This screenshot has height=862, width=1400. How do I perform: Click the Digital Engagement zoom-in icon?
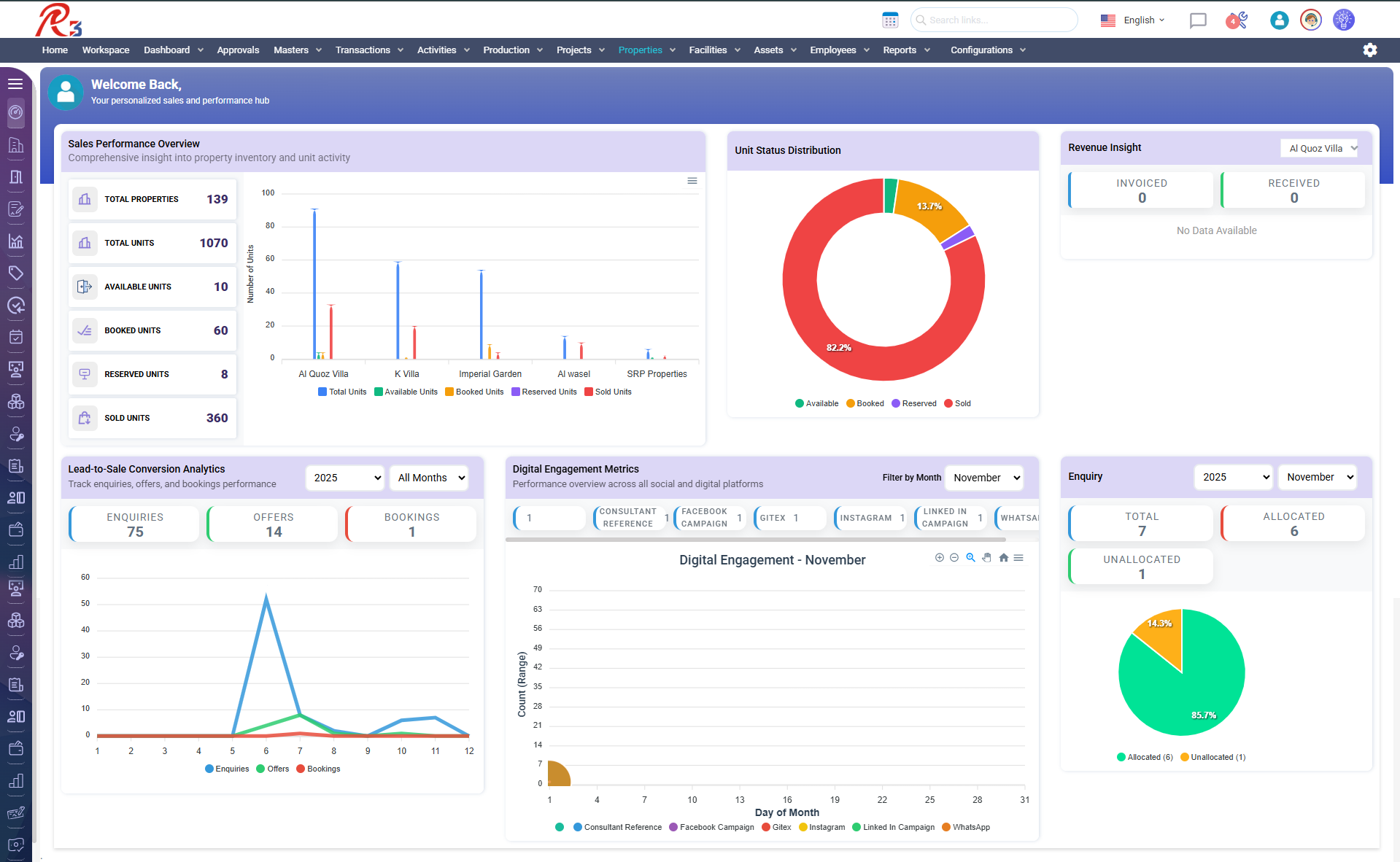coord(939,558)
